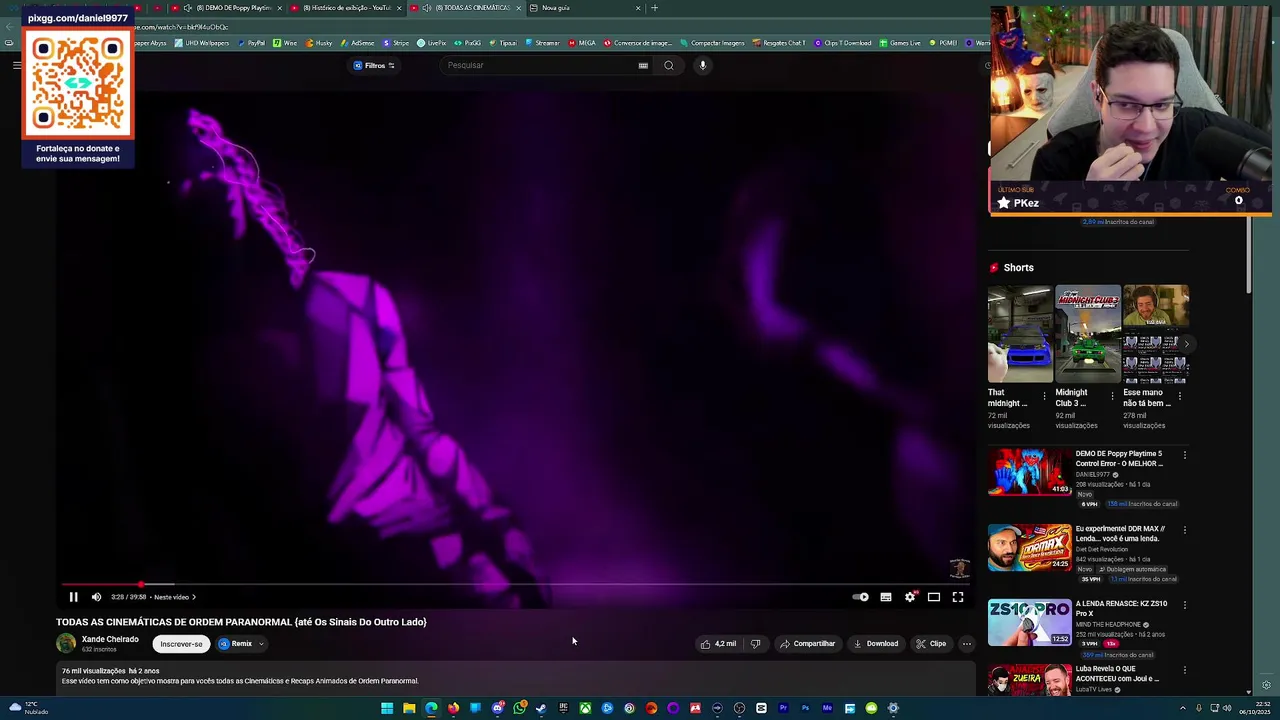1280x720 pixels.
Task: Subscribe with Inscrever-se button
Action: (181, 644)
